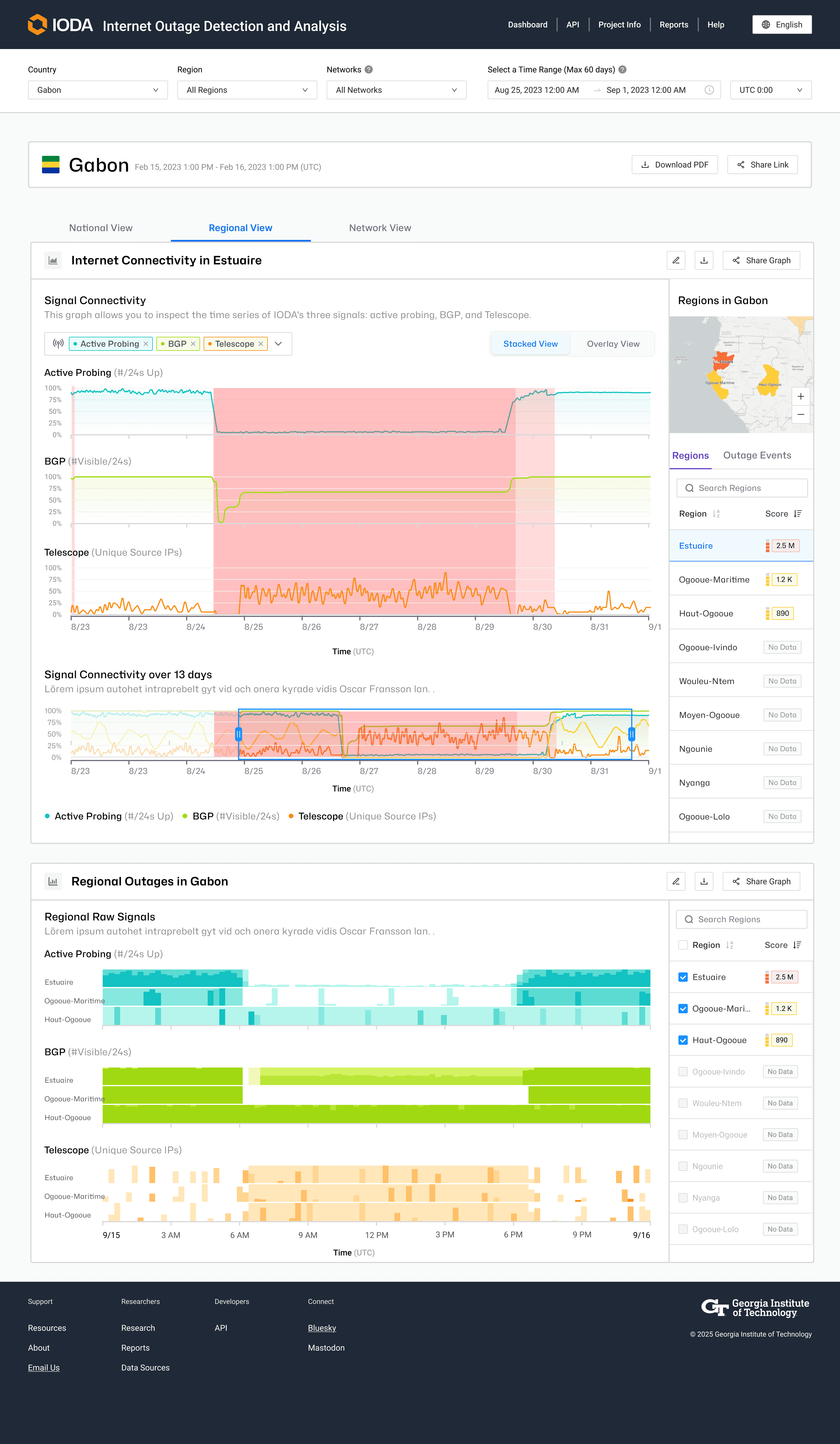The height and width of the screenshot is (1444, 840).
Task: Uncheck the Haut-Ogooue region checkbox
Action: click(x=682, y=1040)
